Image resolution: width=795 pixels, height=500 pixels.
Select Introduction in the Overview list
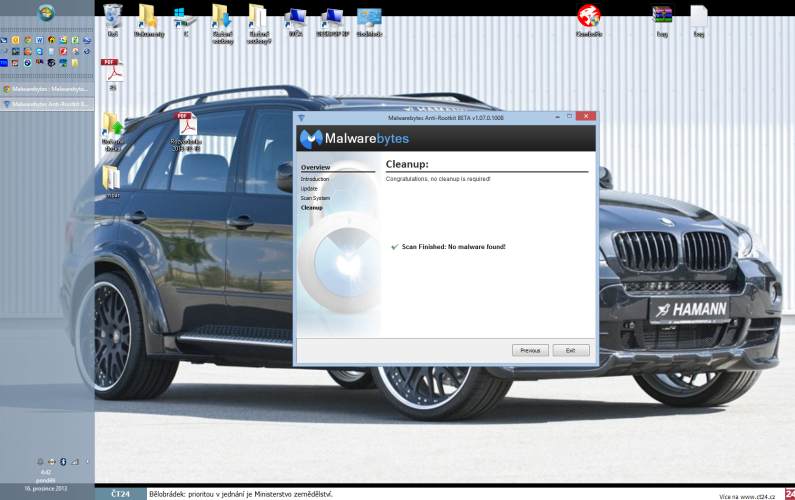[315, 179]
